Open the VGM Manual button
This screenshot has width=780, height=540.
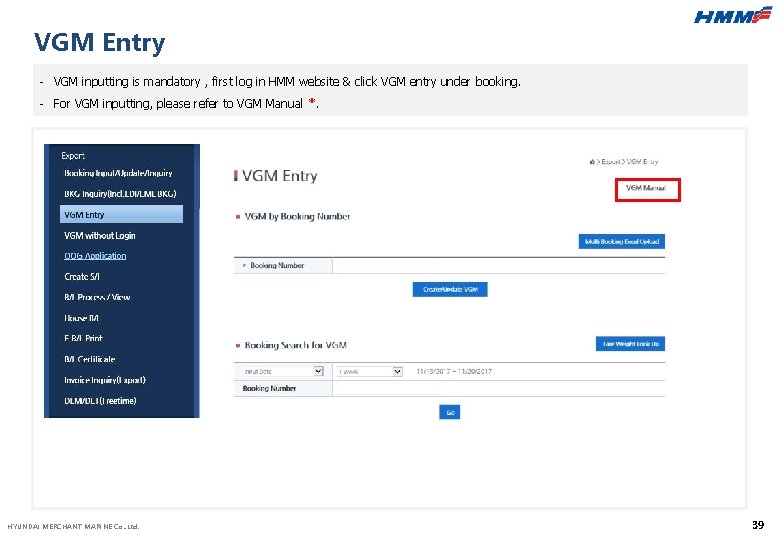click(x=647, y=189)
